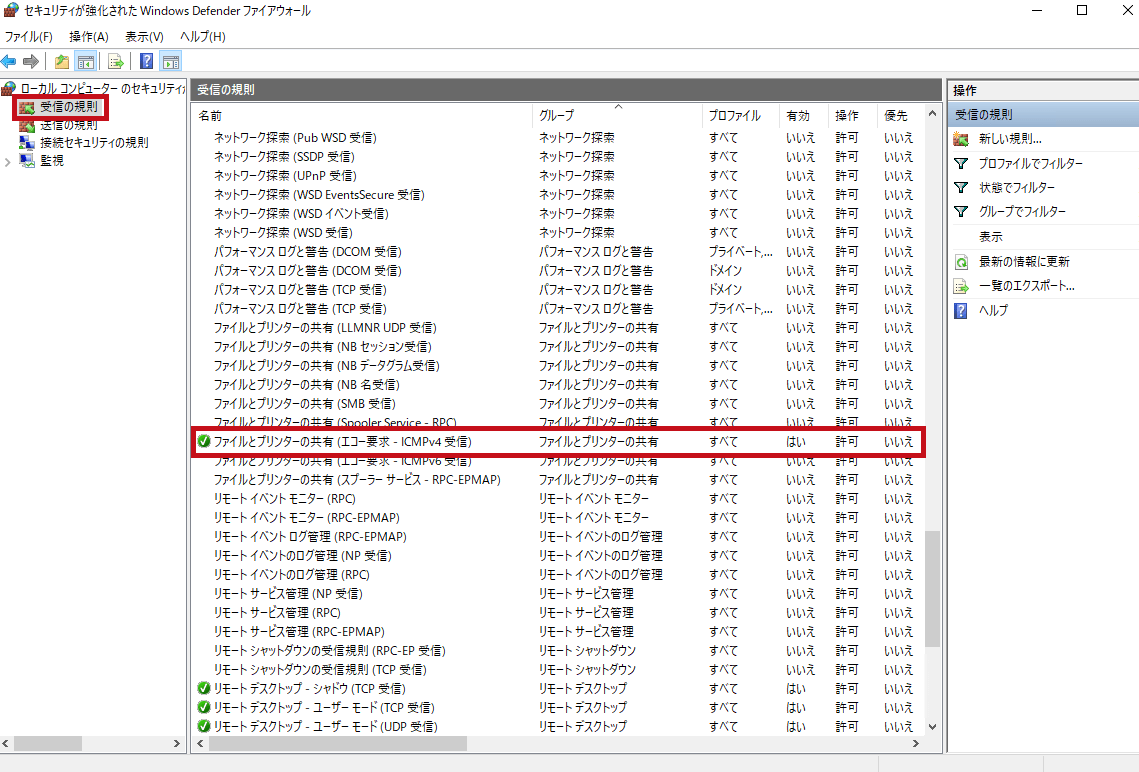Open the プロファイルでフィルター filter menu
This screenshot has width=1139, height=772.
[1030, 164]
